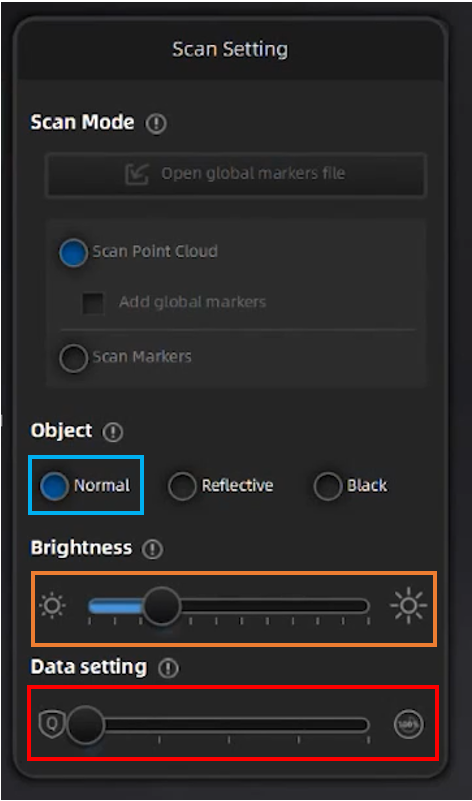Open the Brightness info tooltip icon
Viewport: 472px width, 801px height.
click(152, 550)
